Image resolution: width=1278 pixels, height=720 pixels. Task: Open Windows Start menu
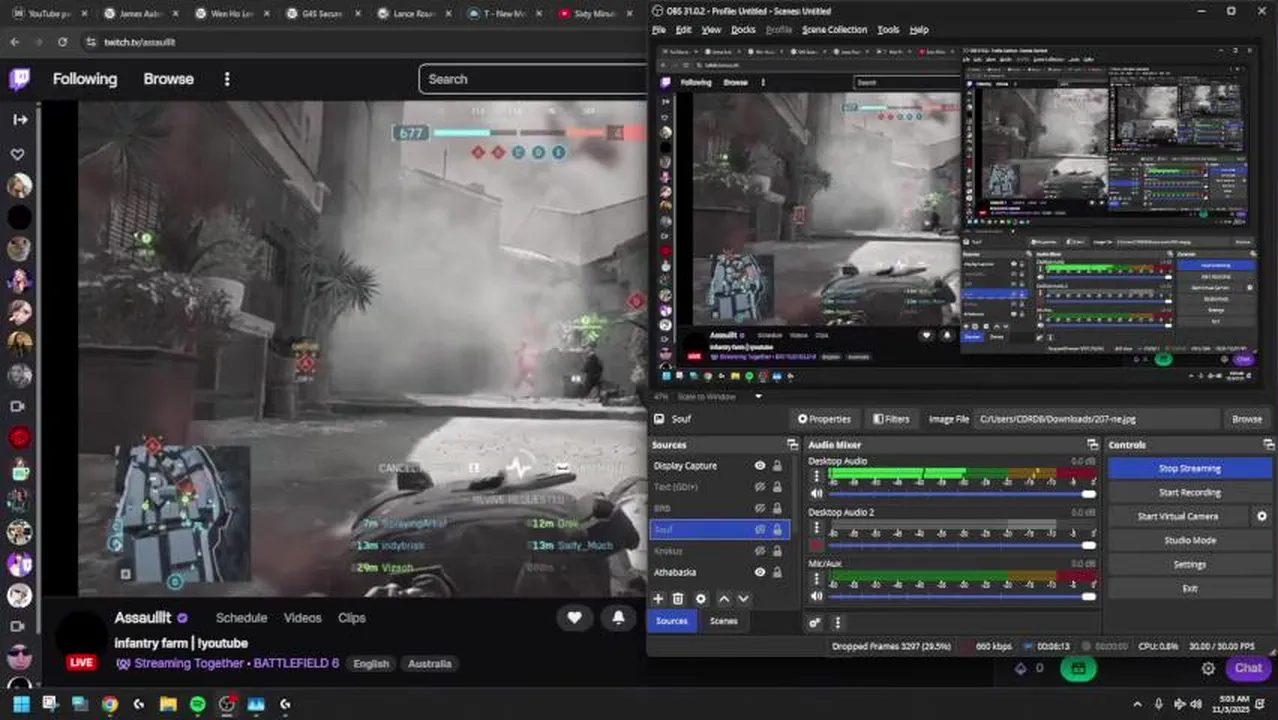click(x=21, y=704)
